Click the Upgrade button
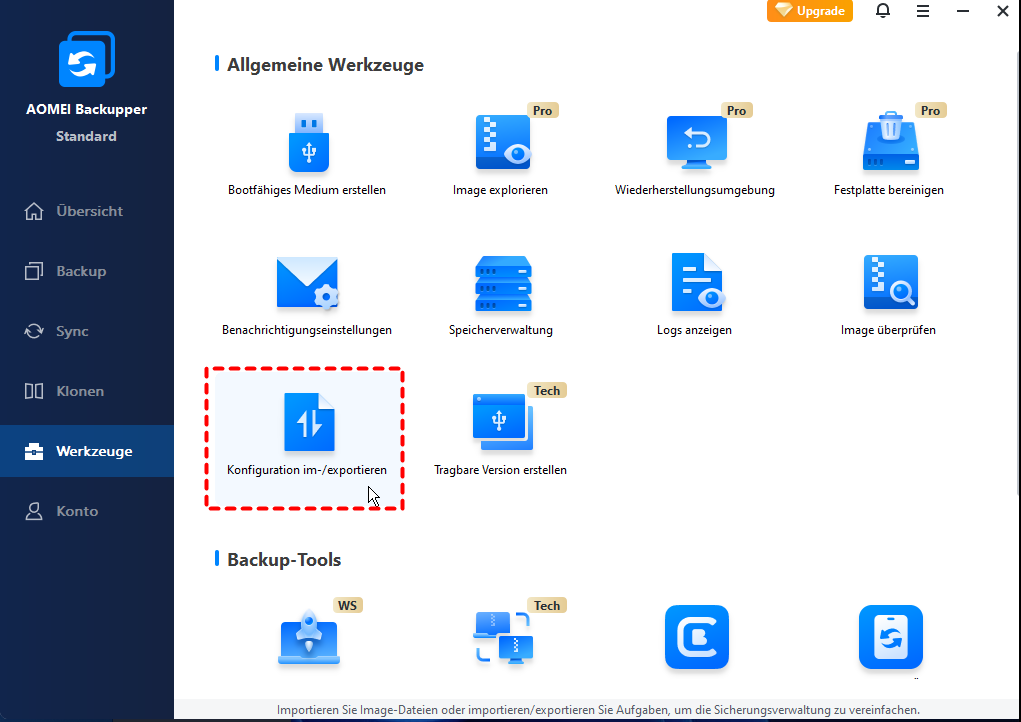 pos(810,11)
